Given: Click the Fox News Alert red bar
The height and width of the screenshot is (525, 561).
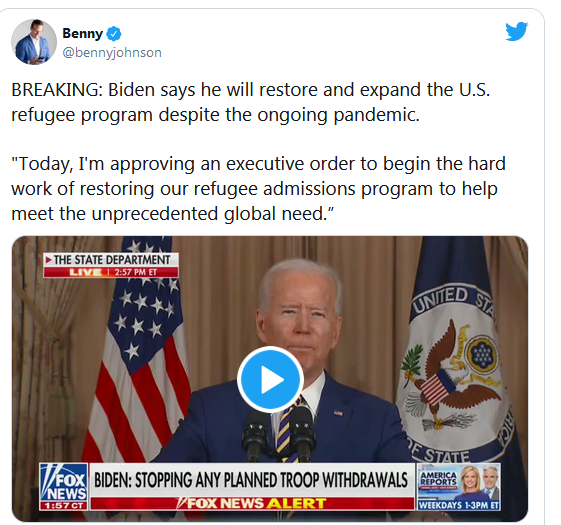Looking at the screenshot, I should coord(252,503).
